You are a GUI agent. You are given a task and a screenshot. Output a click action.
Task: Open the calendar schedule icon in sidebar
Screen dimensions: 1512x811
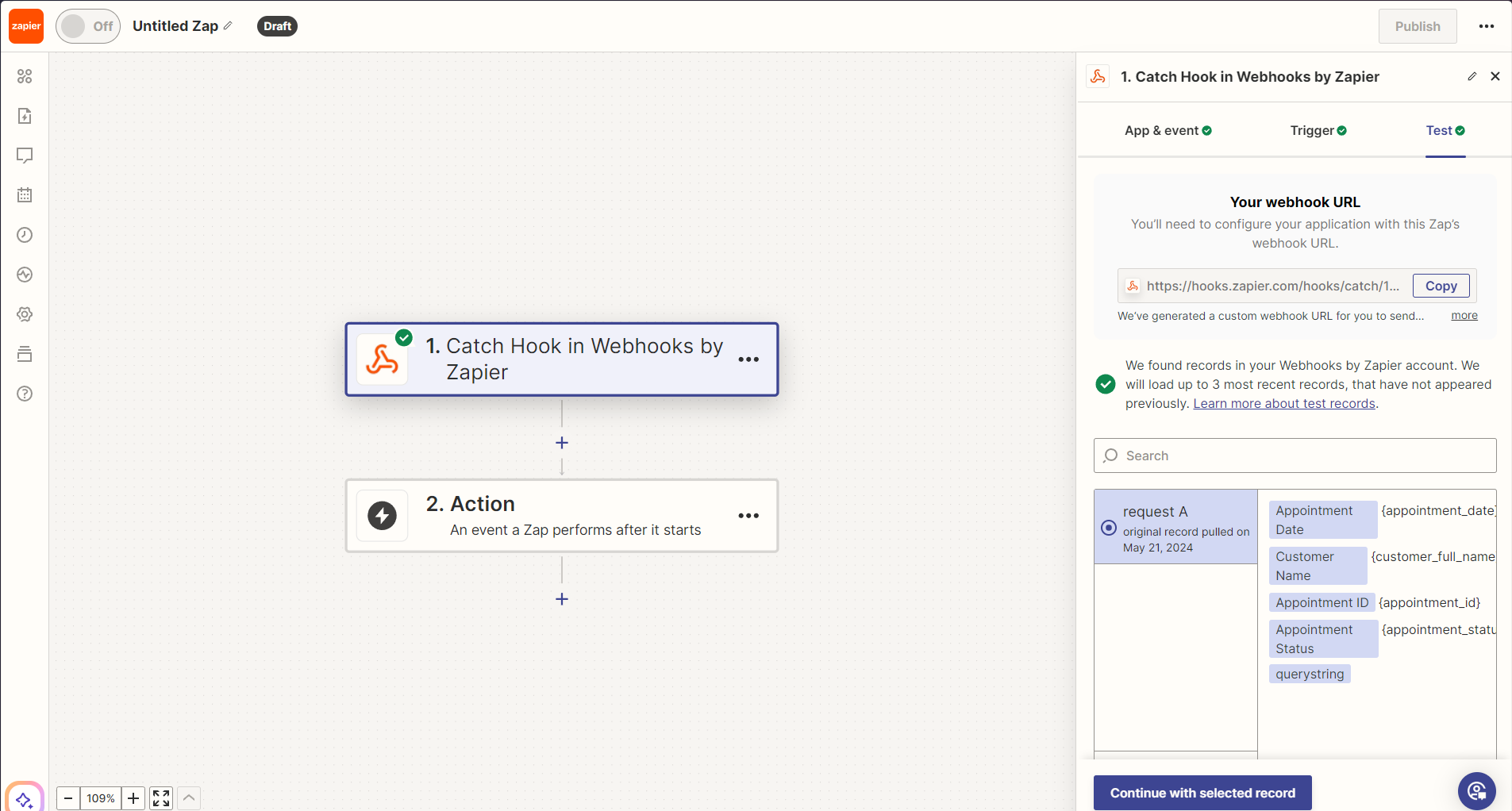point(25,194)
